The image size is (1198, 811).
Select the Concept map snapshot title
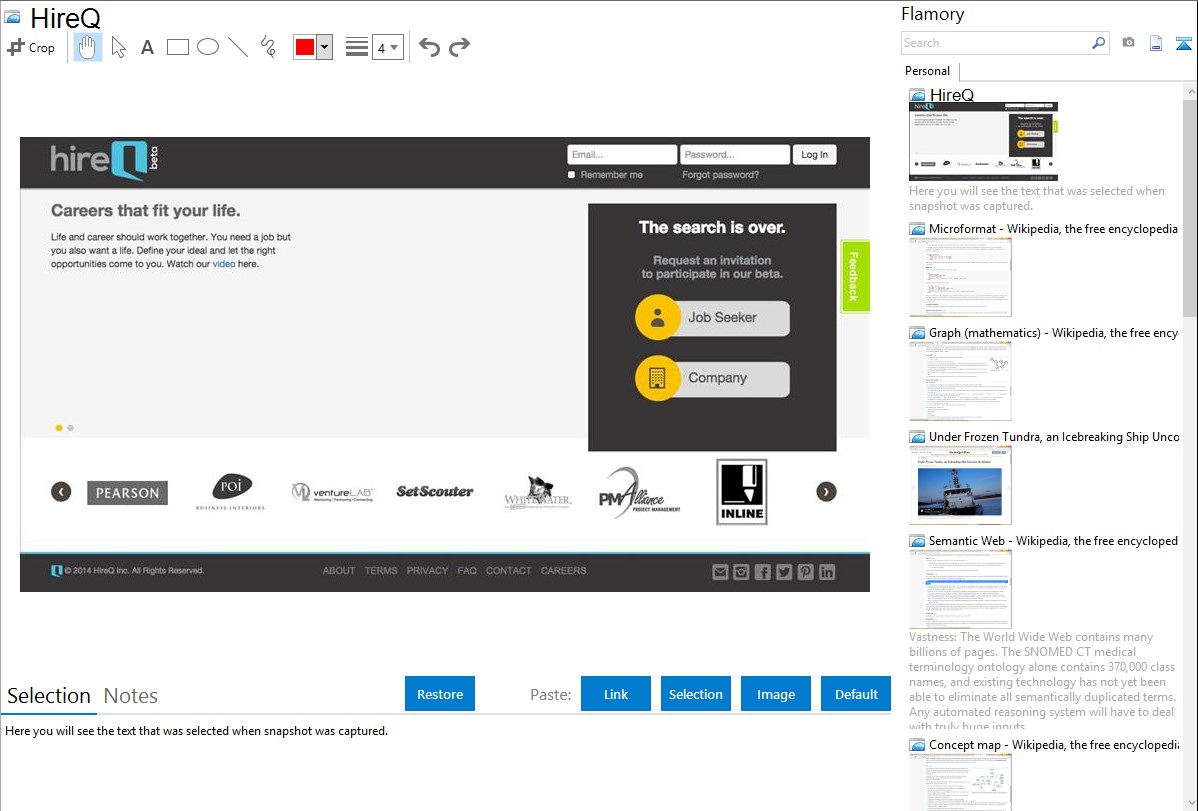pos(1054,745)
